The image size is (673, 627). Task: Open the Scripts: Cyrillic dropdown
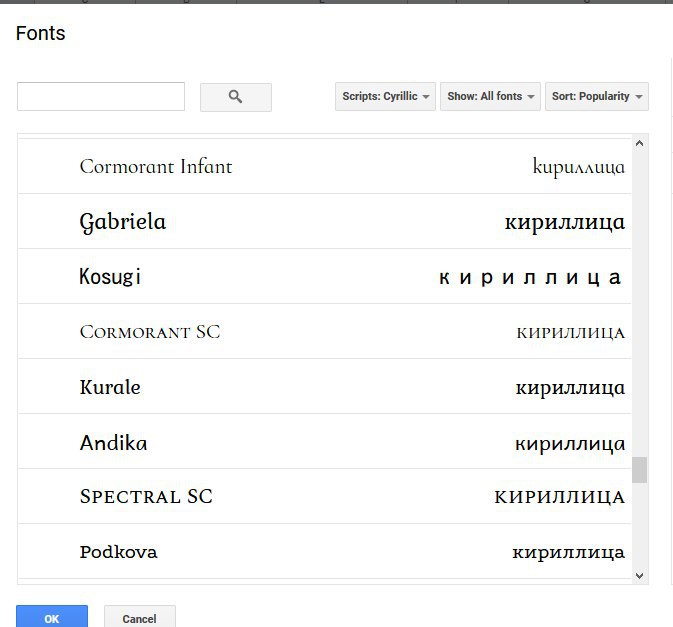click(385, 97)
